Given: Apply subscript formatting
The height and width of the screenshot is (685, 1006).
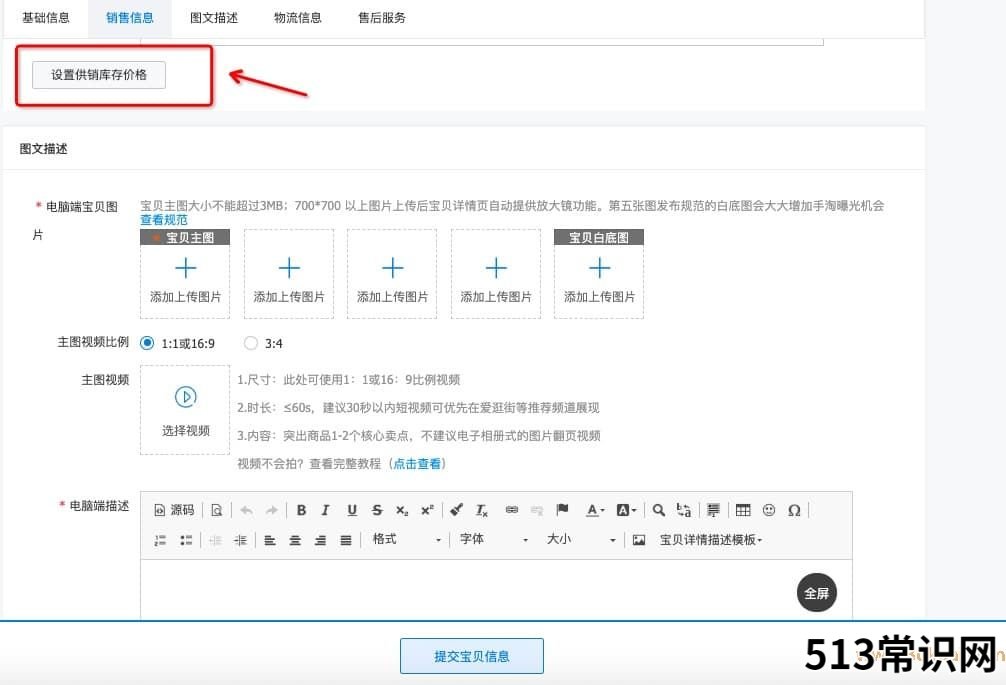Looking at the screenshot, I should click(402, 510).
